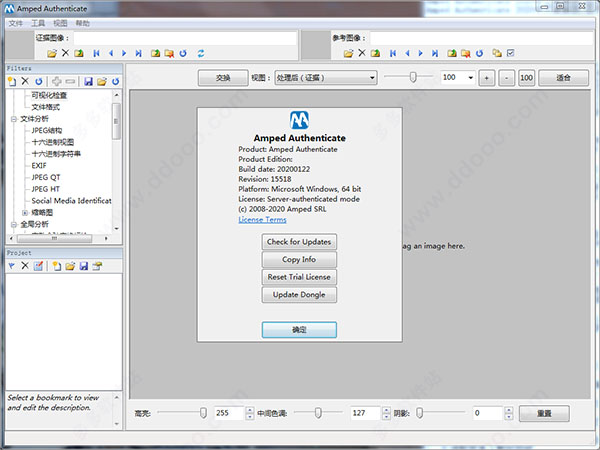The width and height of the screenshot is (600, 450).
Task: Open the 视图 view mode dropdown
Action: click(x=326, y=78)
